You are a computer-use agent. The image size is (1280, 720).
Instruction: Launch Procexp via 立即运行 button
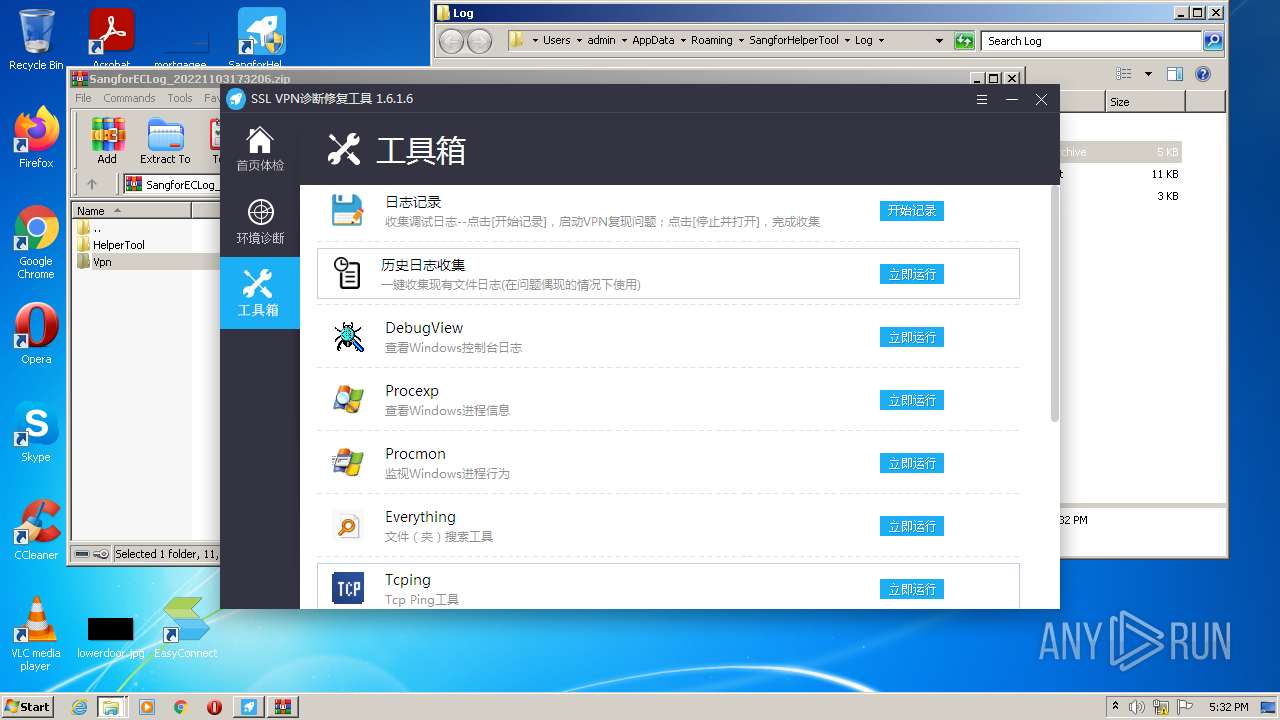point(912,400)
